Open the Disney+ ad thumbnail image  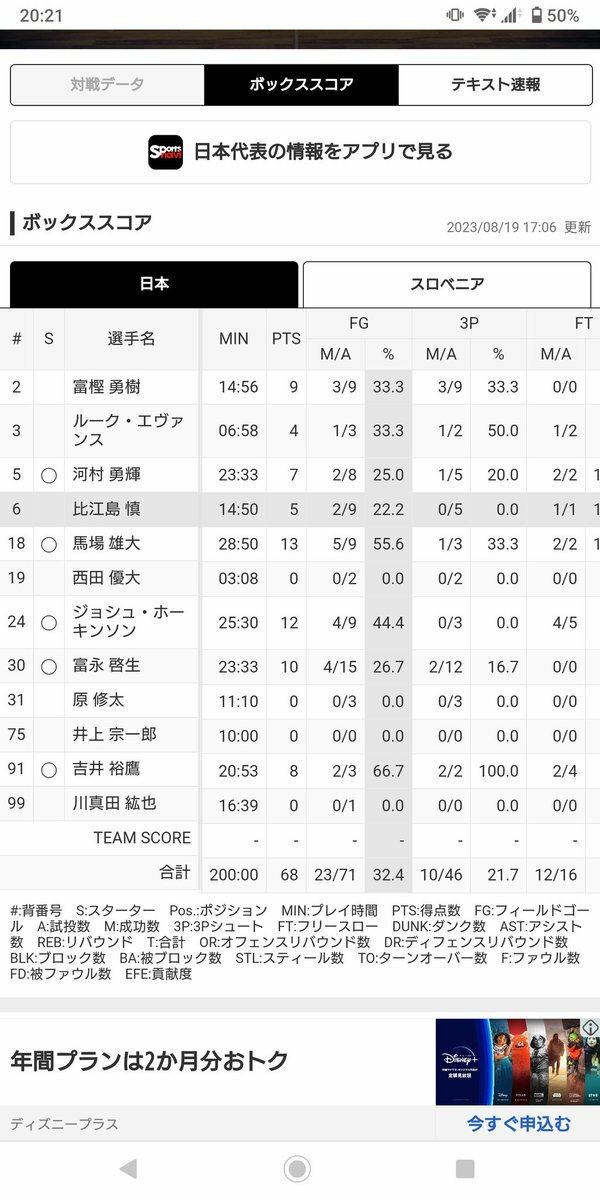[x=517, y=1061]
